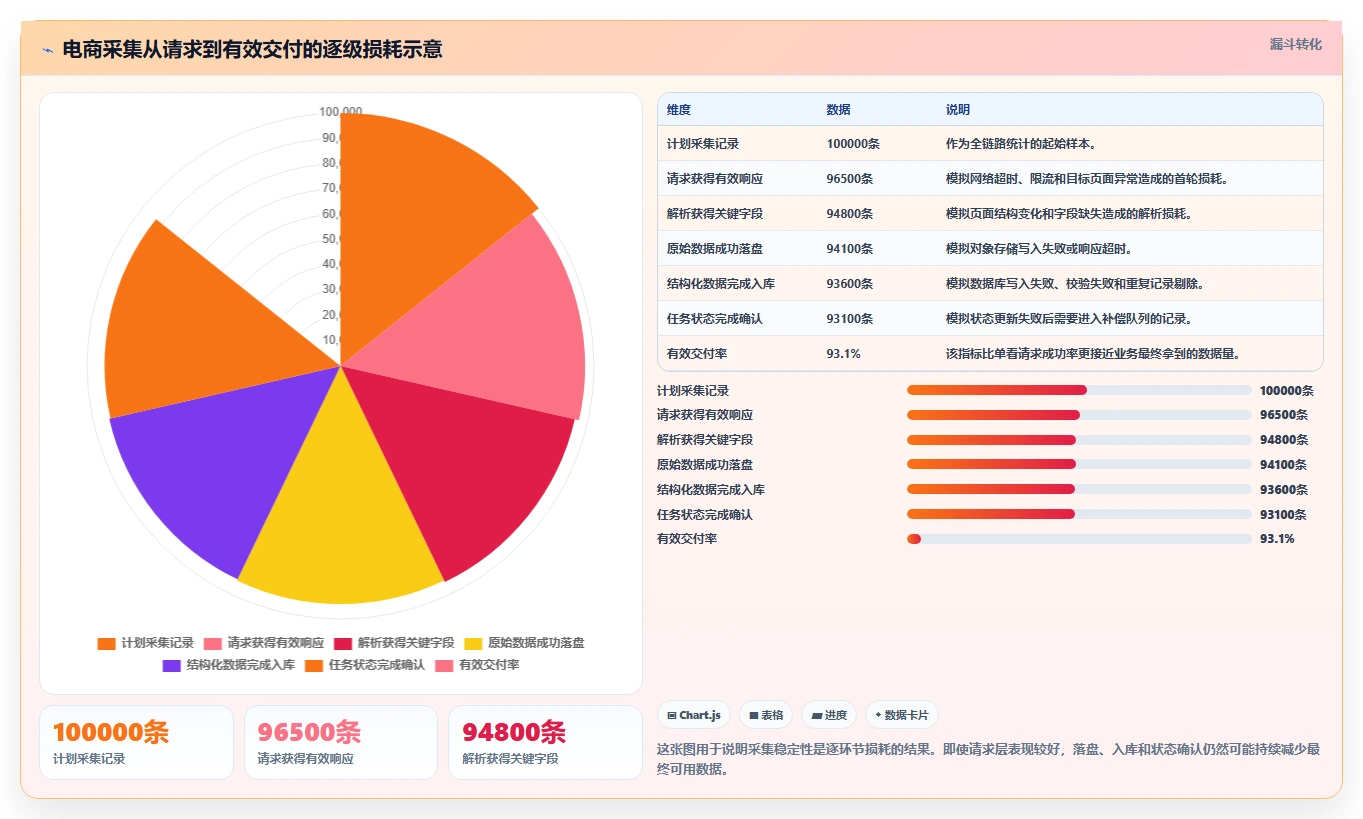
Task: Click the 计划采集记录 table row label
Action: [x=703, y=144]
